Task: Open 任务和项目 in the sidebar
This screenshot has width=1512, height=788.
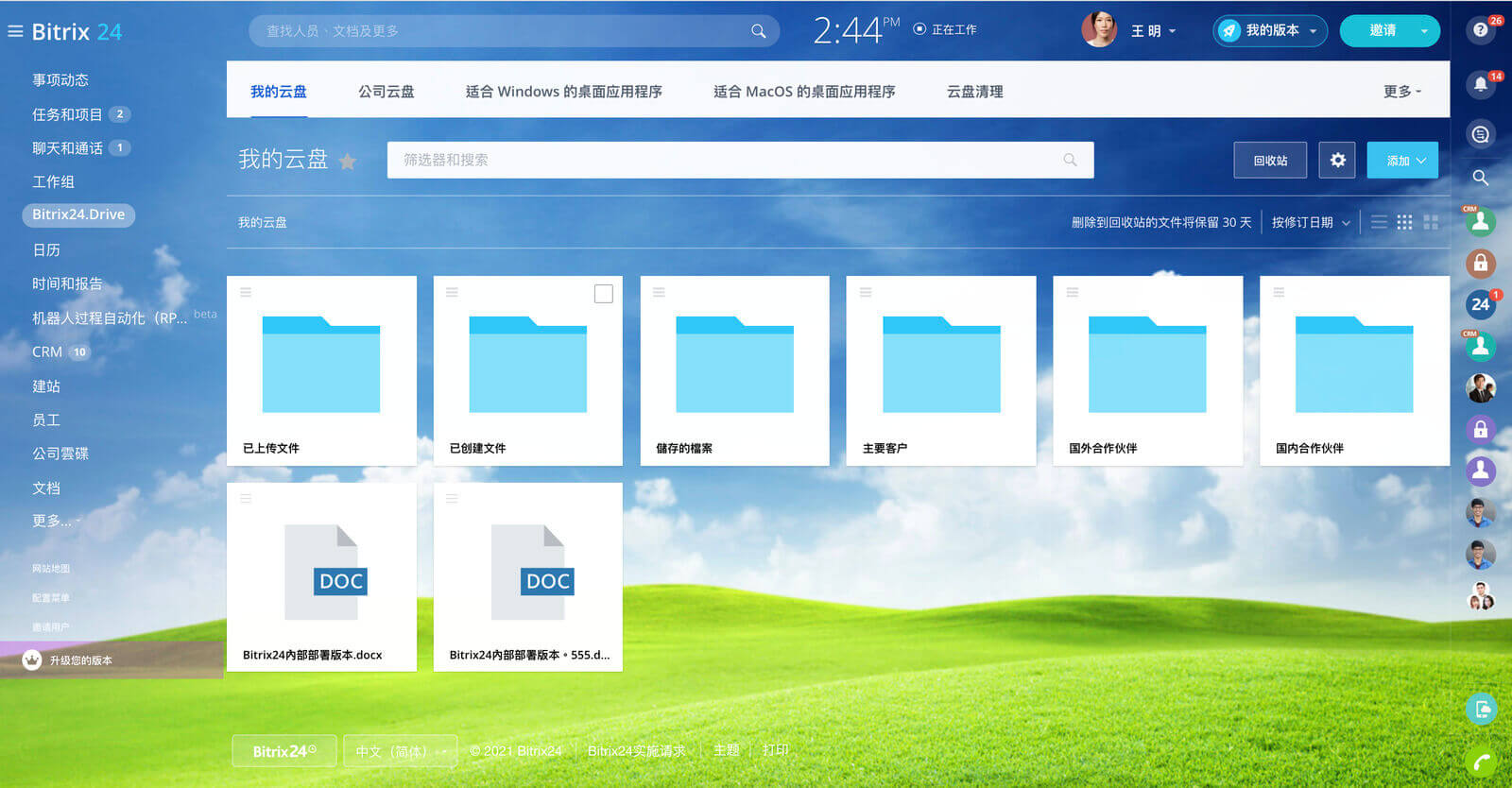Action: click(67, 114)
